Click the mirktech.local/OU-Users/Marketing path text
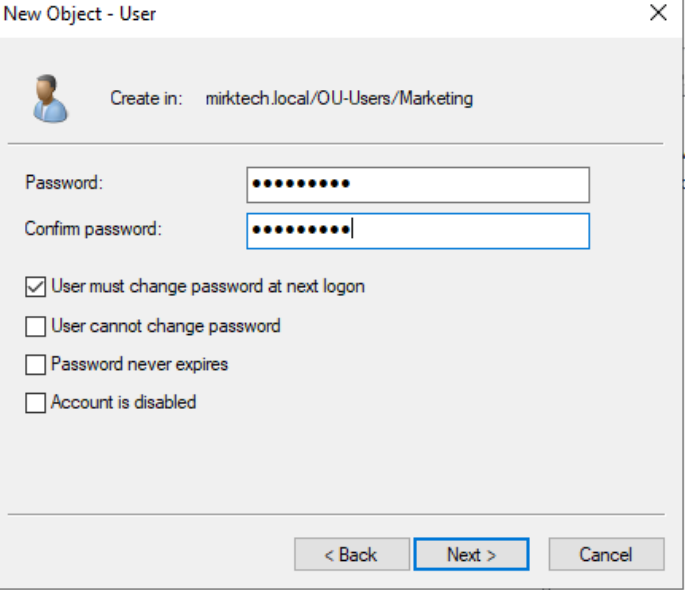The width and height of the screenshot is (685, 590). click(x=339, y=99)
